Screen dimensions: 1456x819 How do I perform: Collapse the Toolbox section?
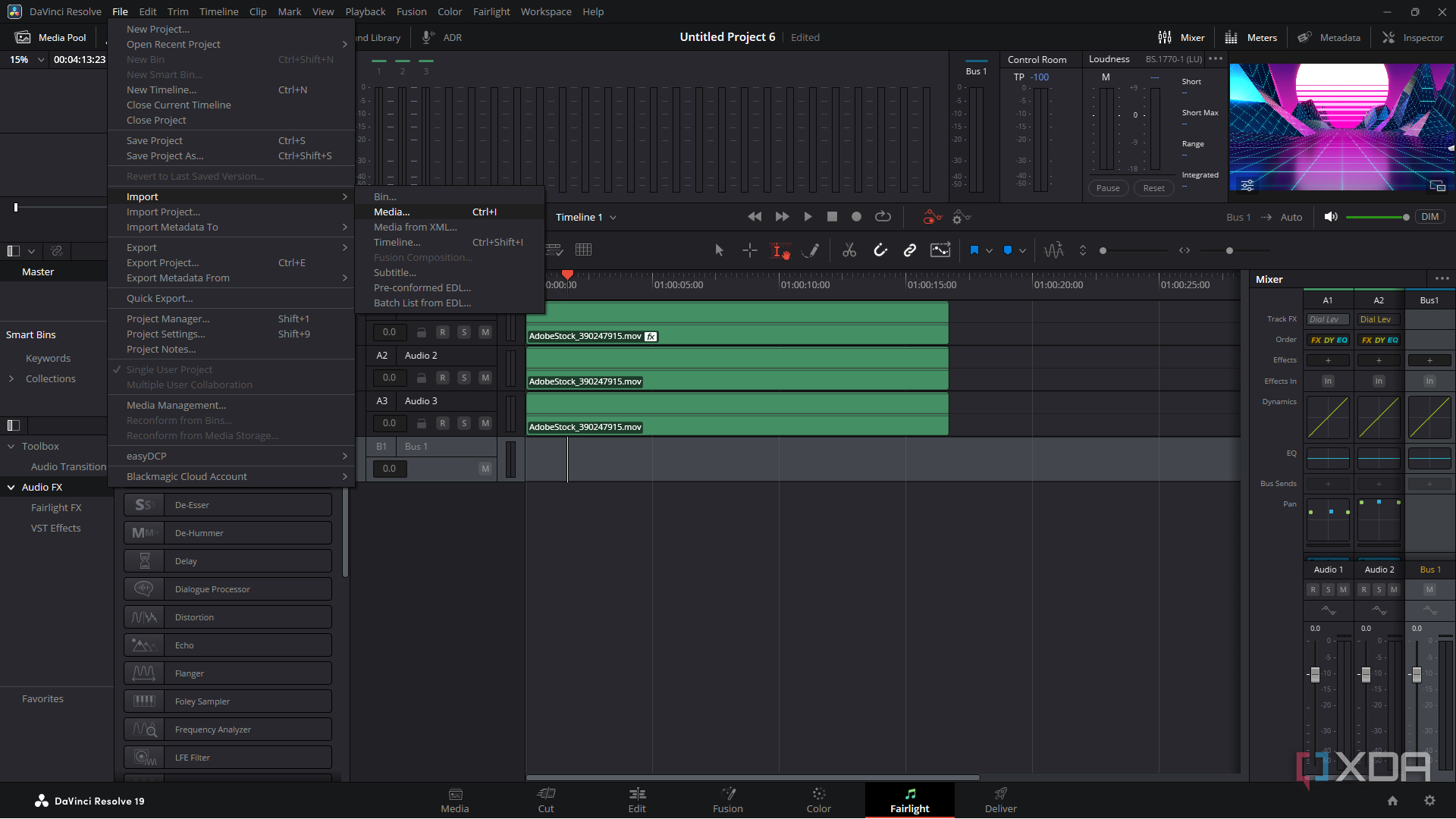(x=11, y=446)
